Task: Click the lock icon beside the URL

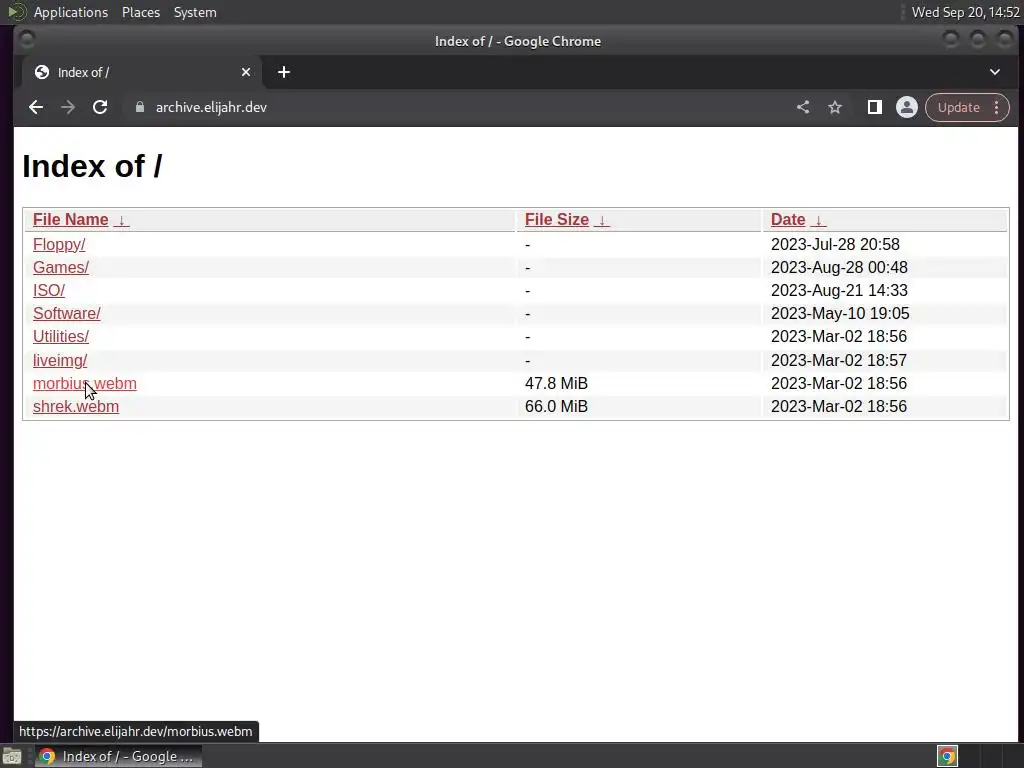Action: tap(139, 107)
